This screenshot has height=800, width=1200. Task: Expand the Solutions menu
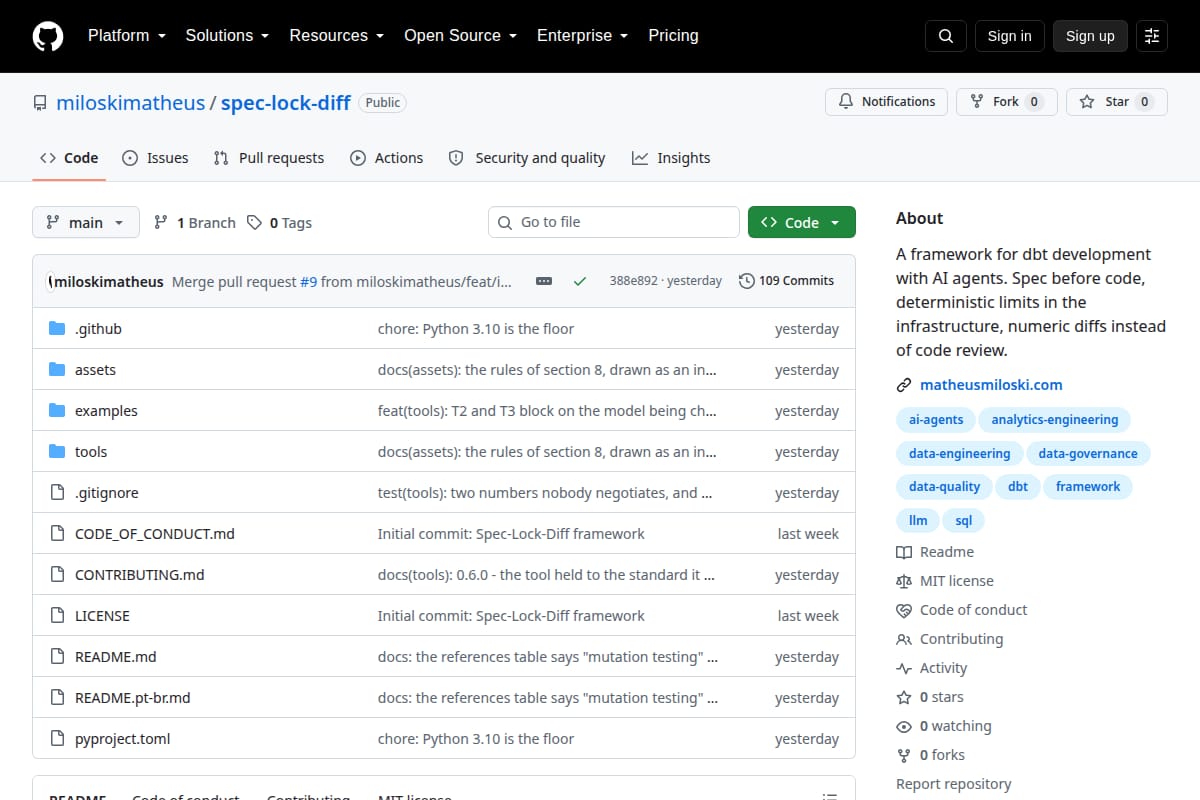point(227,36)
